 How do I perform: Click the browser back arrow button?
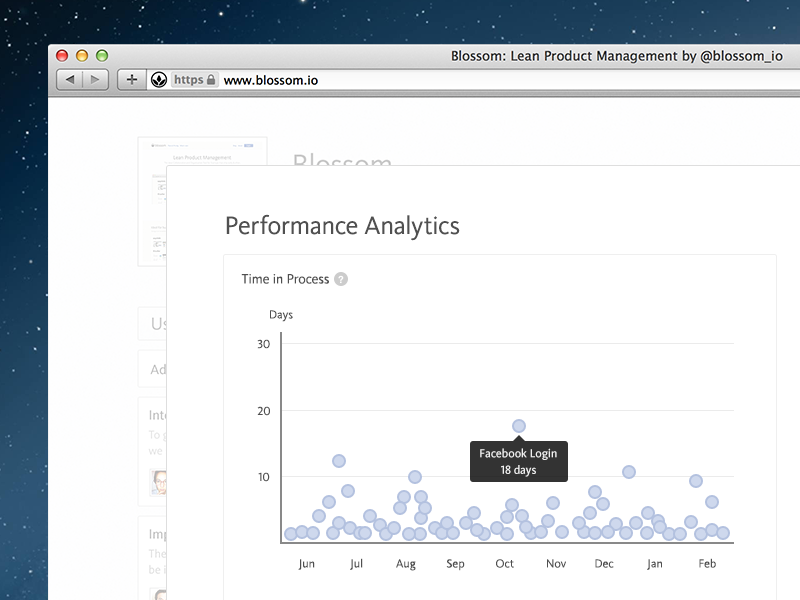70,80
